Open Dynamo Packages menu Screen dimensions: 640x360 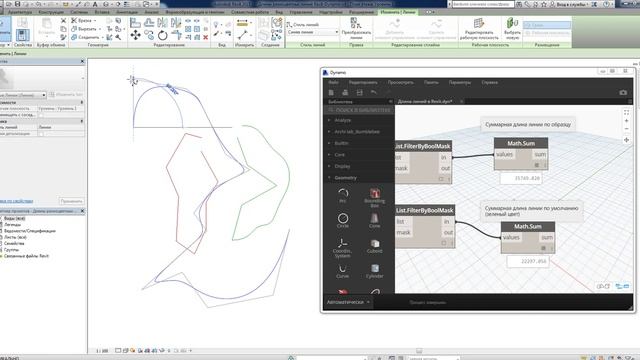coord(431,82)
